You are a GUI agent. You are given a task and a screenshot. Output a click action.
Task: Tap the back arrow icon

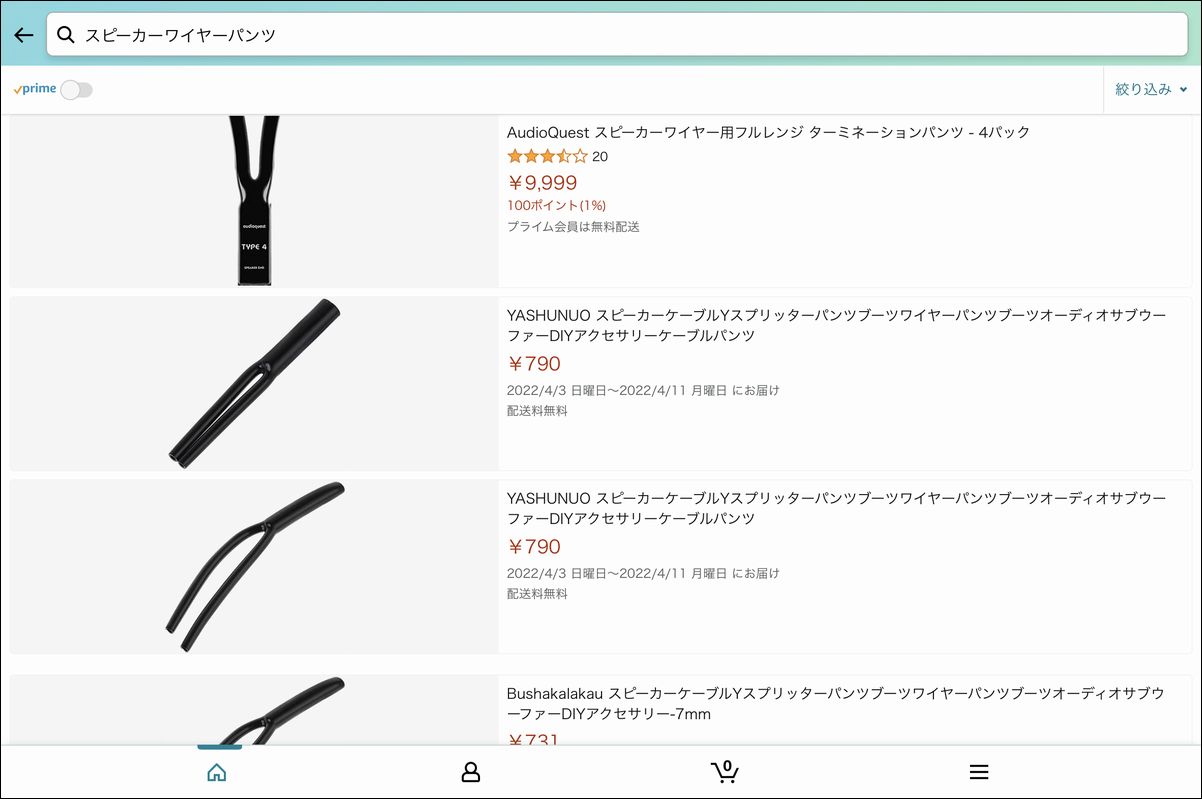(24, 35)
